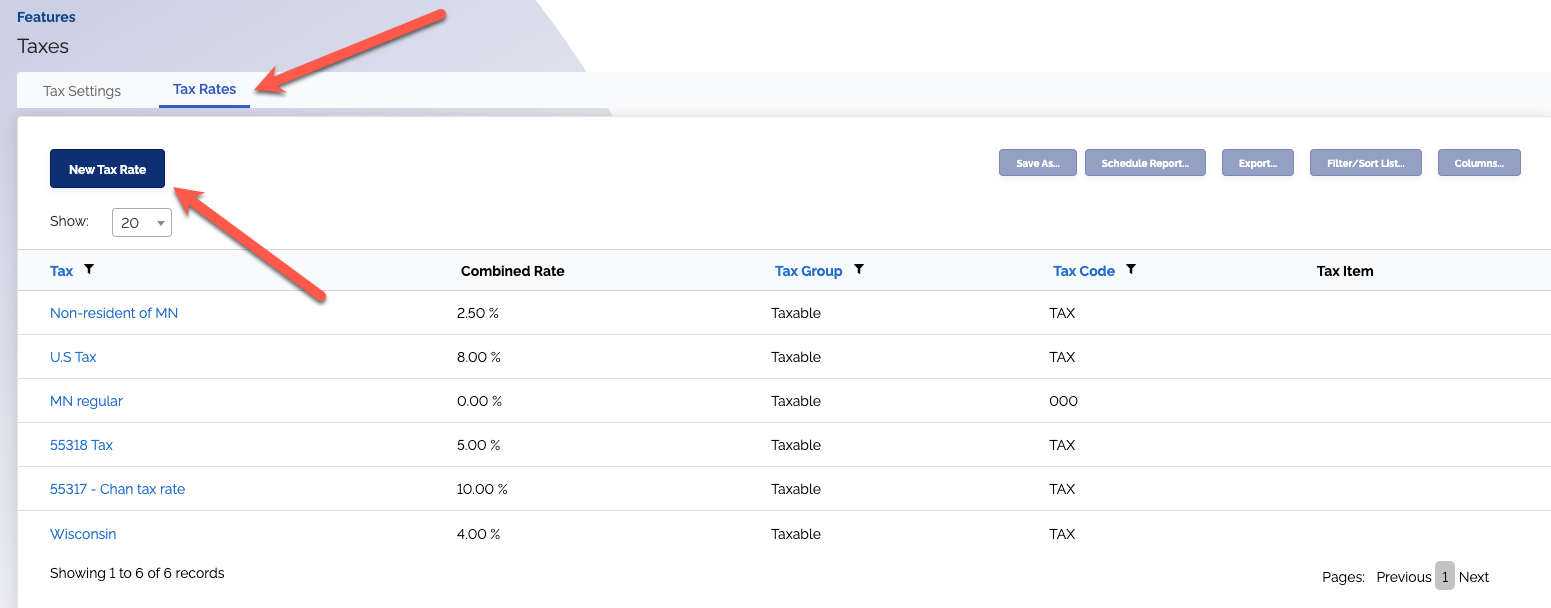The image size is (1551, 608).
Task: Open the U.S Tax rate entry
Action: click(x=73, y=357)
